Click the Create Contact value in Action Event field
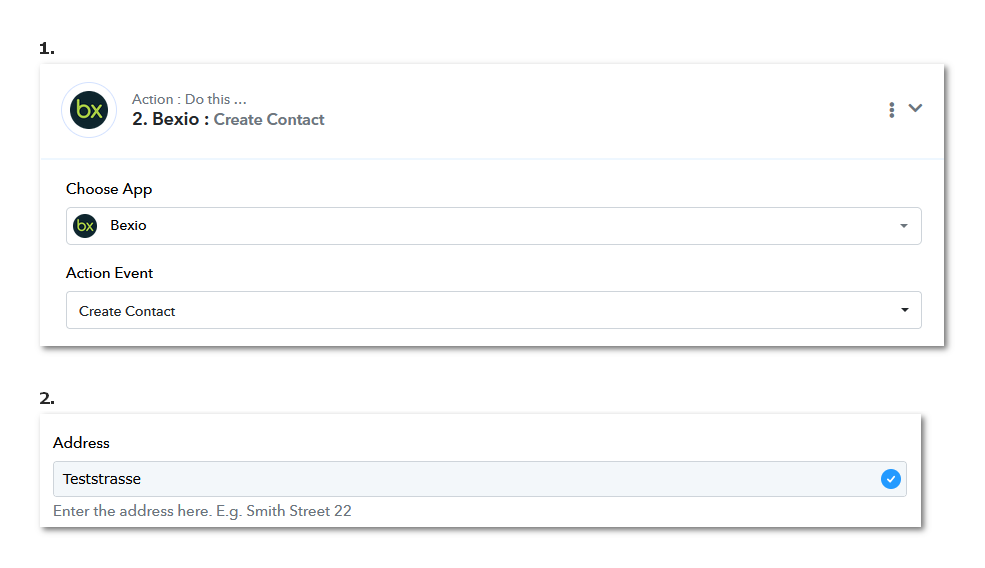The width and height of the screenshot is (985, 568). click(x=127, y=311)
